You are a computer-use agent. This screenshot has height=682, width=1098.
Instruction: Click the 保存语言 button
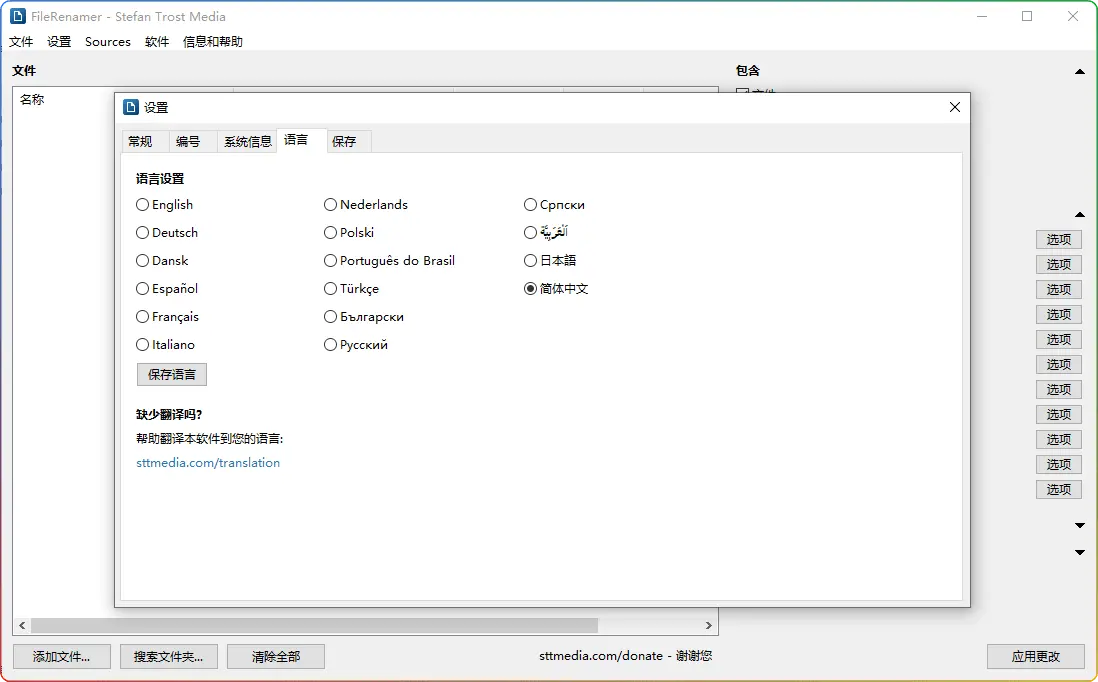point(172,375)
